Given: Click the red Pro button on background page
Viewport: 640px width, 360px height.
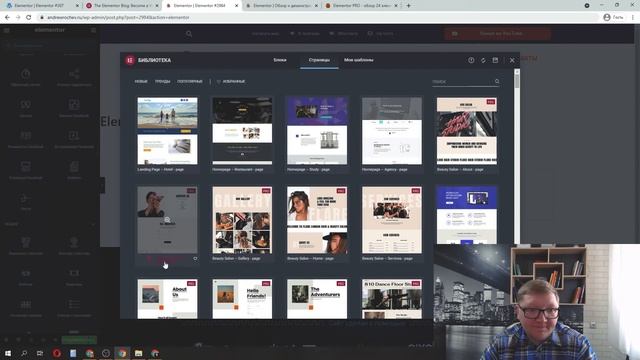Looking at the screenshot, I should click(x=497, y=34).
